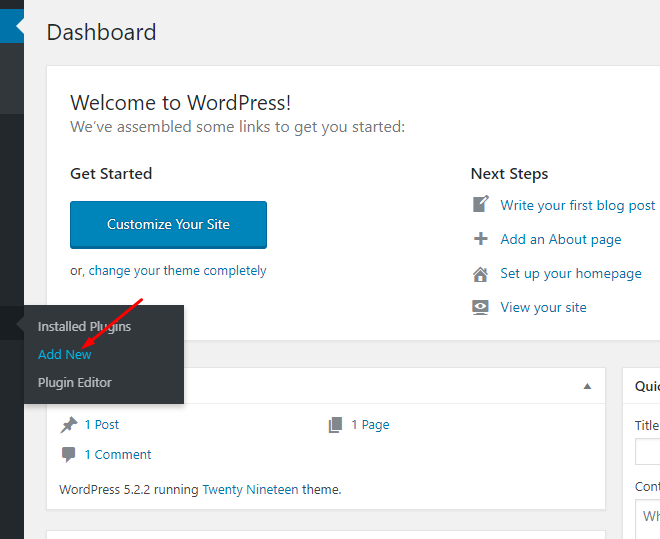Open the Set up your homepage link
The image size is (660, 539).
[x=571, y=273]
